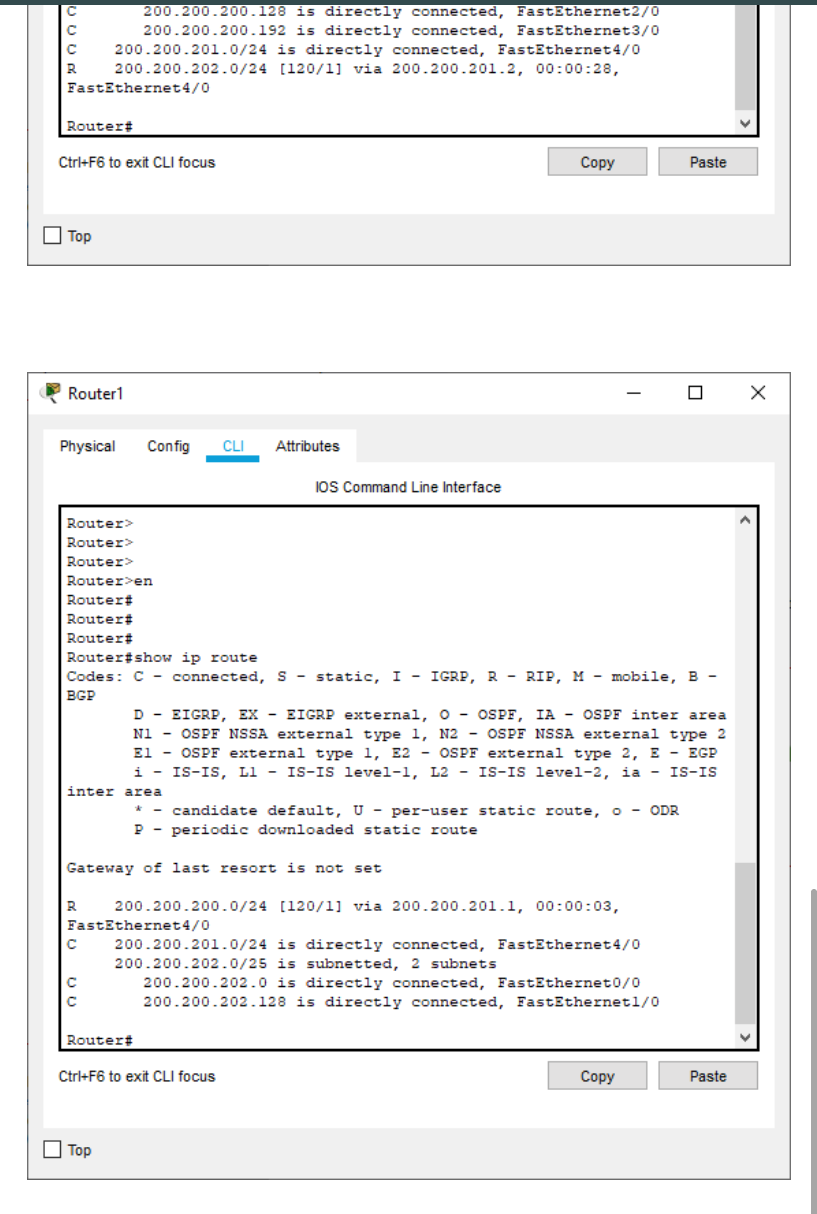Open the Config tab of Router1
This screenshot has width=817, height=1214.
(x=167, y=446)
